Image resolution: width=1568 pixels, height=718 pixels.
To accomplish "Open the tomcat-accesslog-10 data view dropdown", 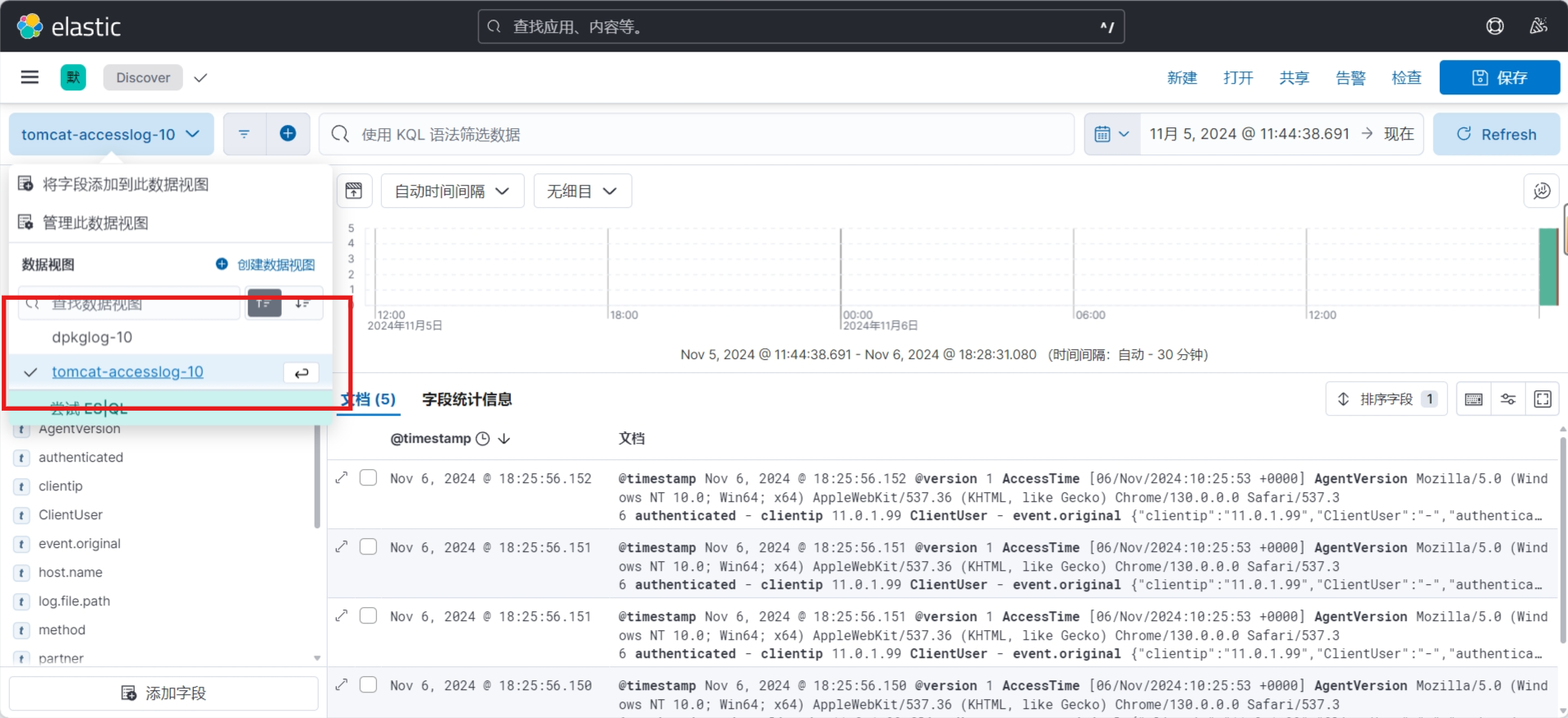I will (x=111, y=134).
